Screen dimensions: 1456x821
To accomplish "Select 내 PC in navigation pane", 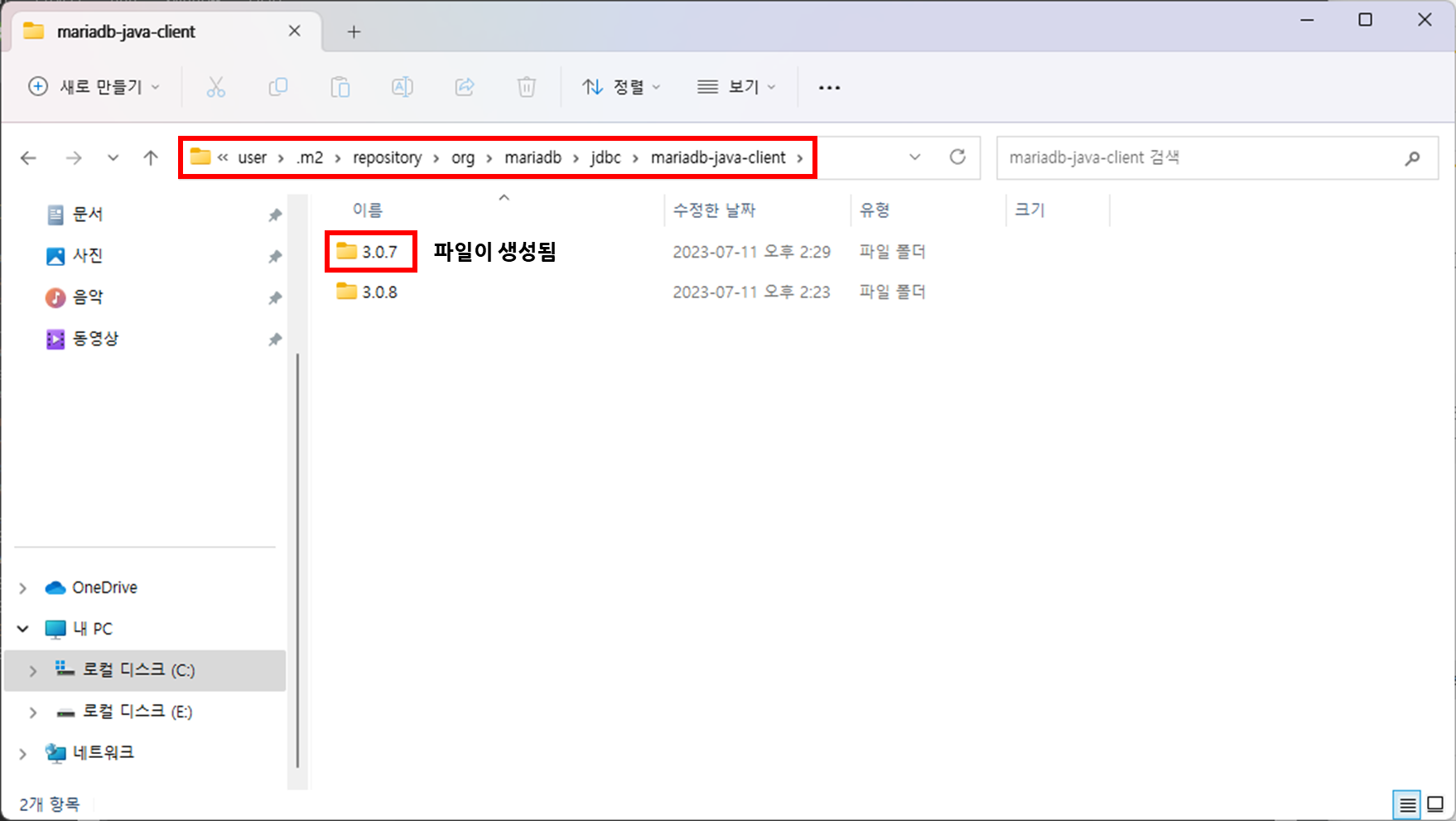I will [x=92, y=629].
